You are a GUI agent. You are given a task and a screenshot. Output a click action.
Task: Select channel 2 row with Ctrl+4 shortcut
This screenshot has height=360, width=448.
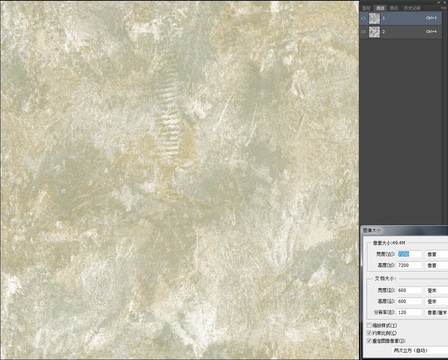click(401, 32)
